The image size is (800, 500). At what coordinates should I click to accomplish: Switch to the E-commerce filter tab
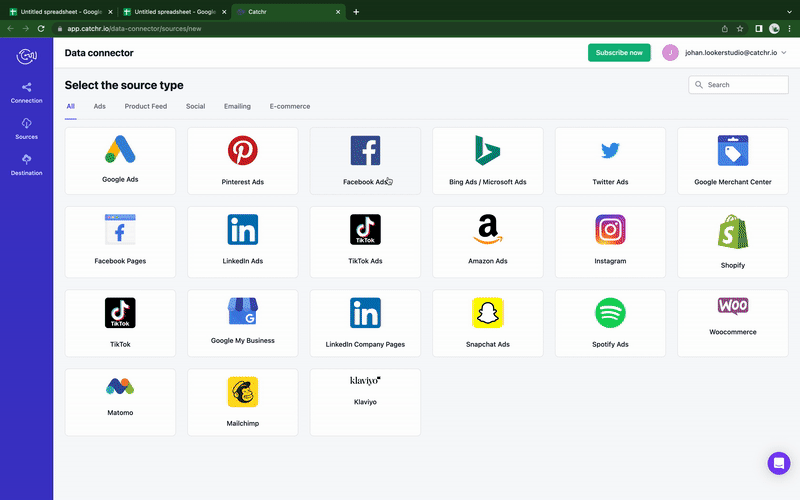tap(290, 106)
